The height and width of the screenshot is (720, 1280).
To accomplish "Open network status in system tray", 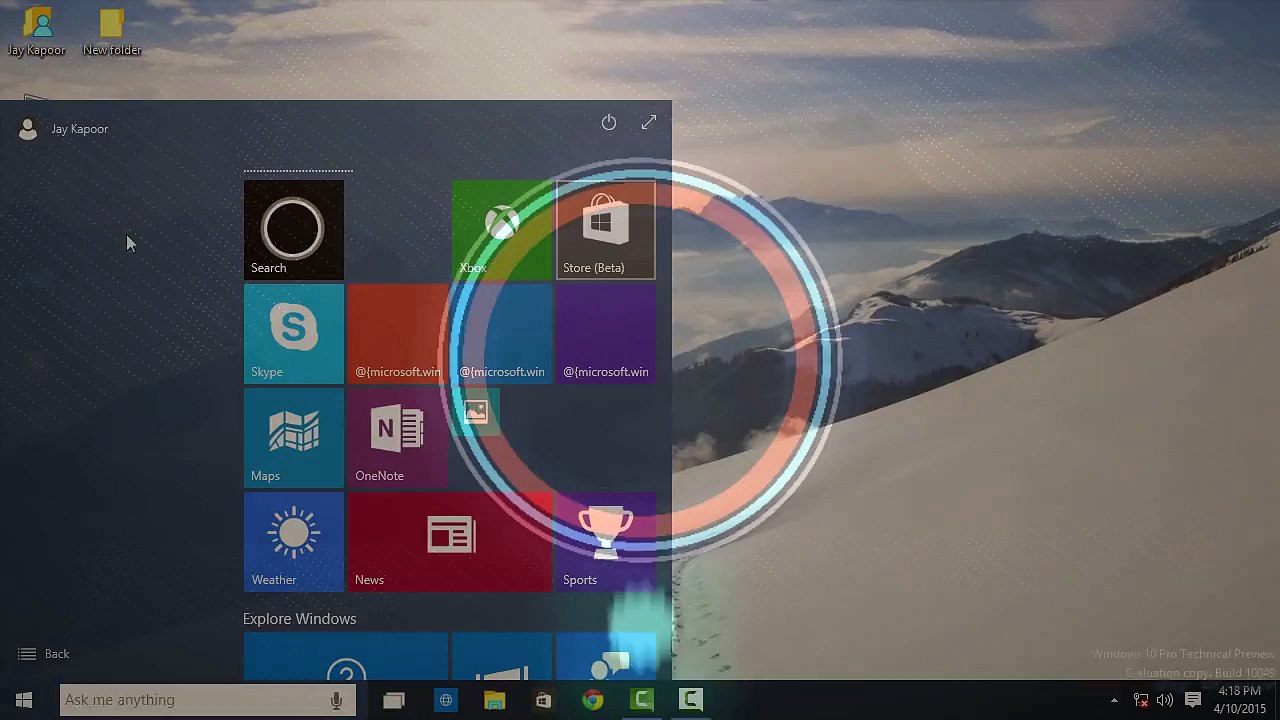I will (1141, 700).
